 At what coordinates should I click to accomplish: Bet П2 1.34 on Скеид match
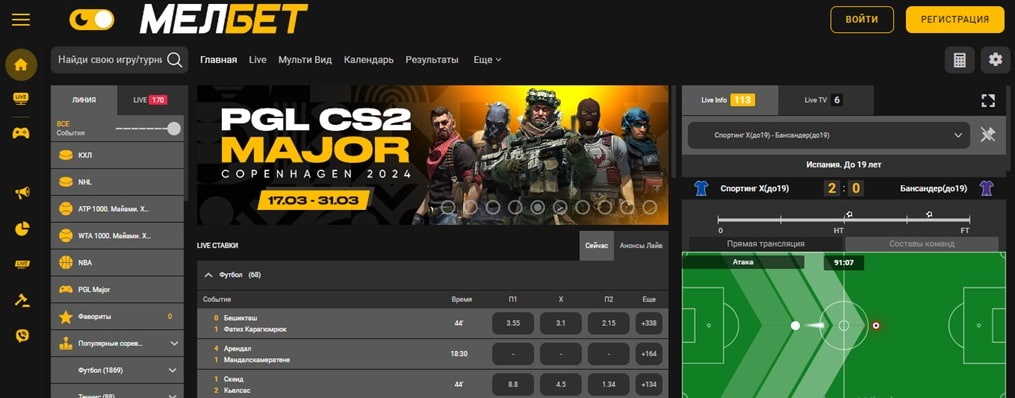coord(608,384)
